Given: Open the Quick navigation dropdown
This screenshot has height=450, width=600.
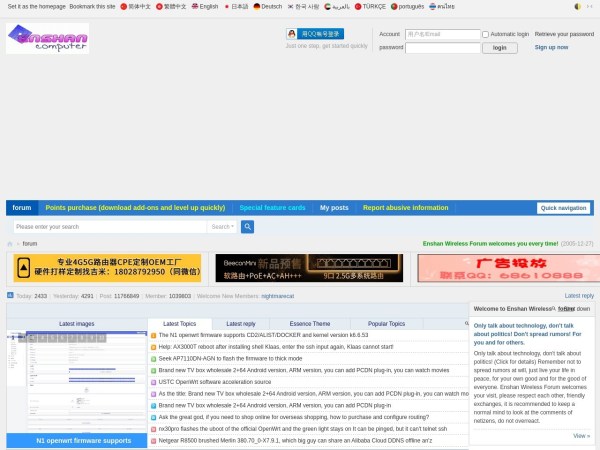Looking at the screenshot, I should (563, 208).
